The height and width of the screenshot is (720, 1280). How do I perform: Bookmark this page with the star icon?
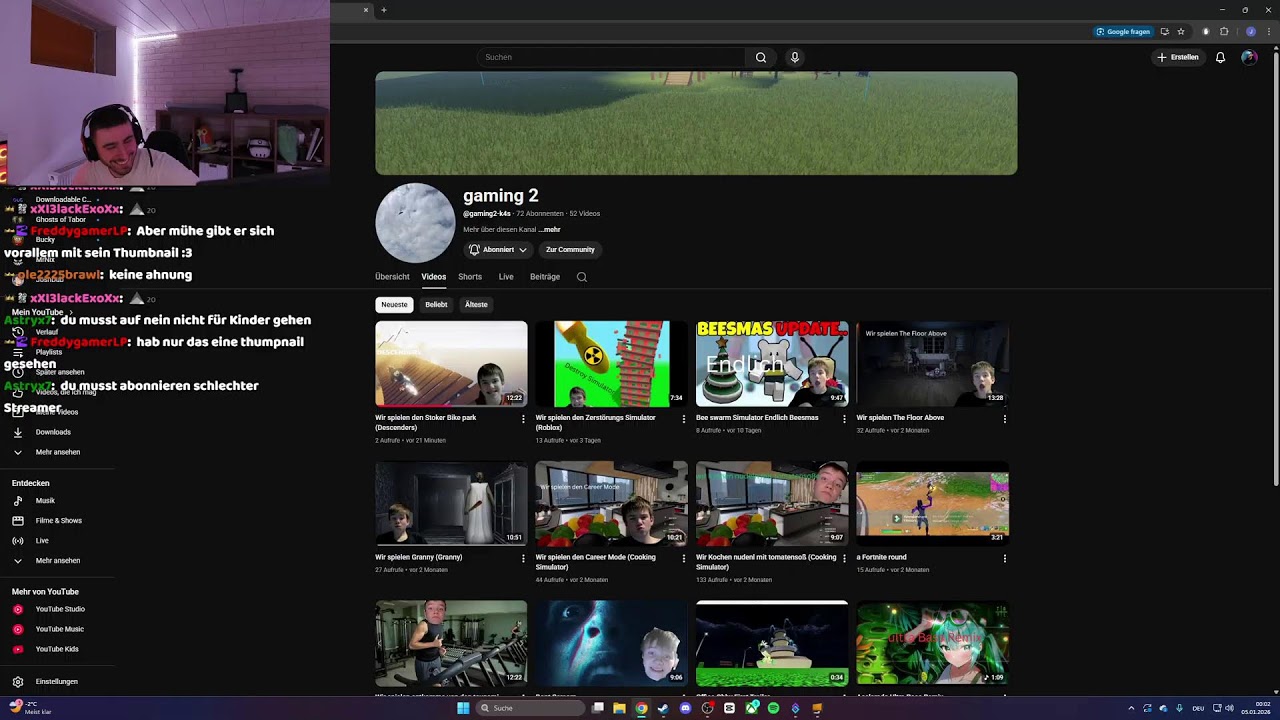point(1181,31)
